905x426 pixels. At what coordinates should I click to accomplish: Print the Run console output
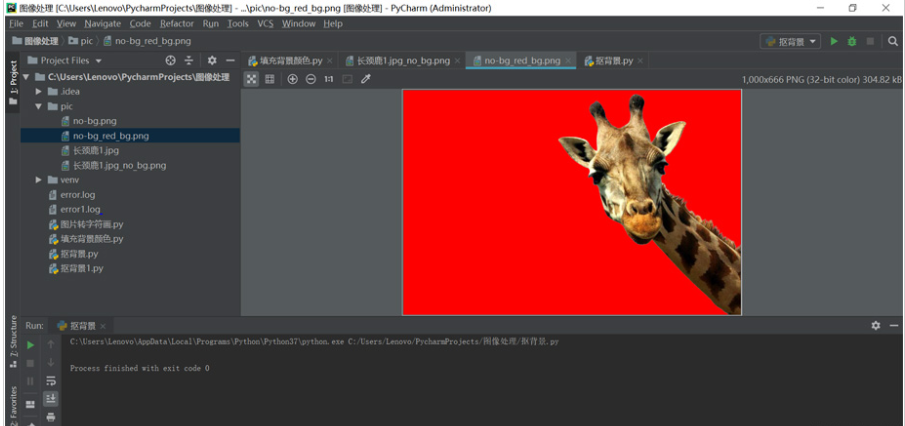click(51, 417)
